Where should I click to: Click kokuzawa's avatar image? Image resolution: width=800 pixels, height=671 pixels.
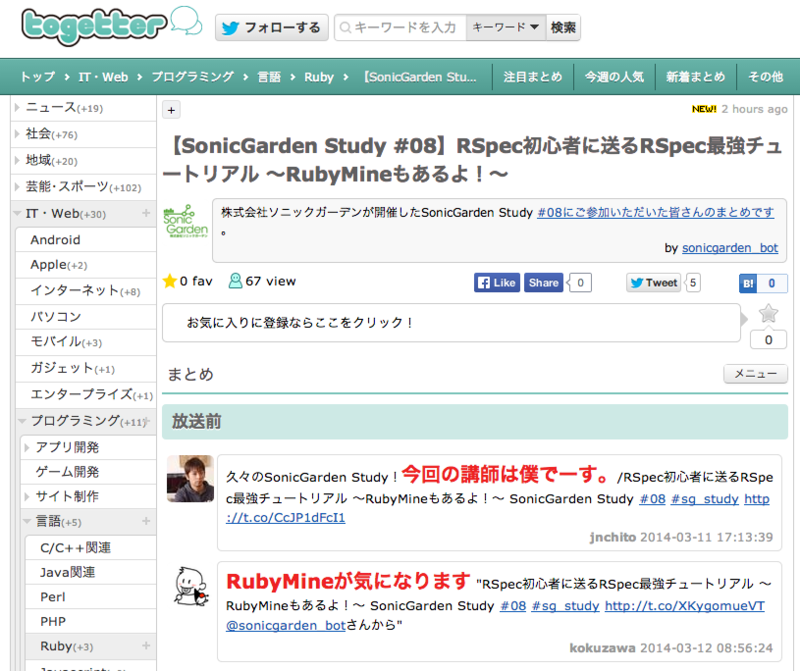click(191, 586)
